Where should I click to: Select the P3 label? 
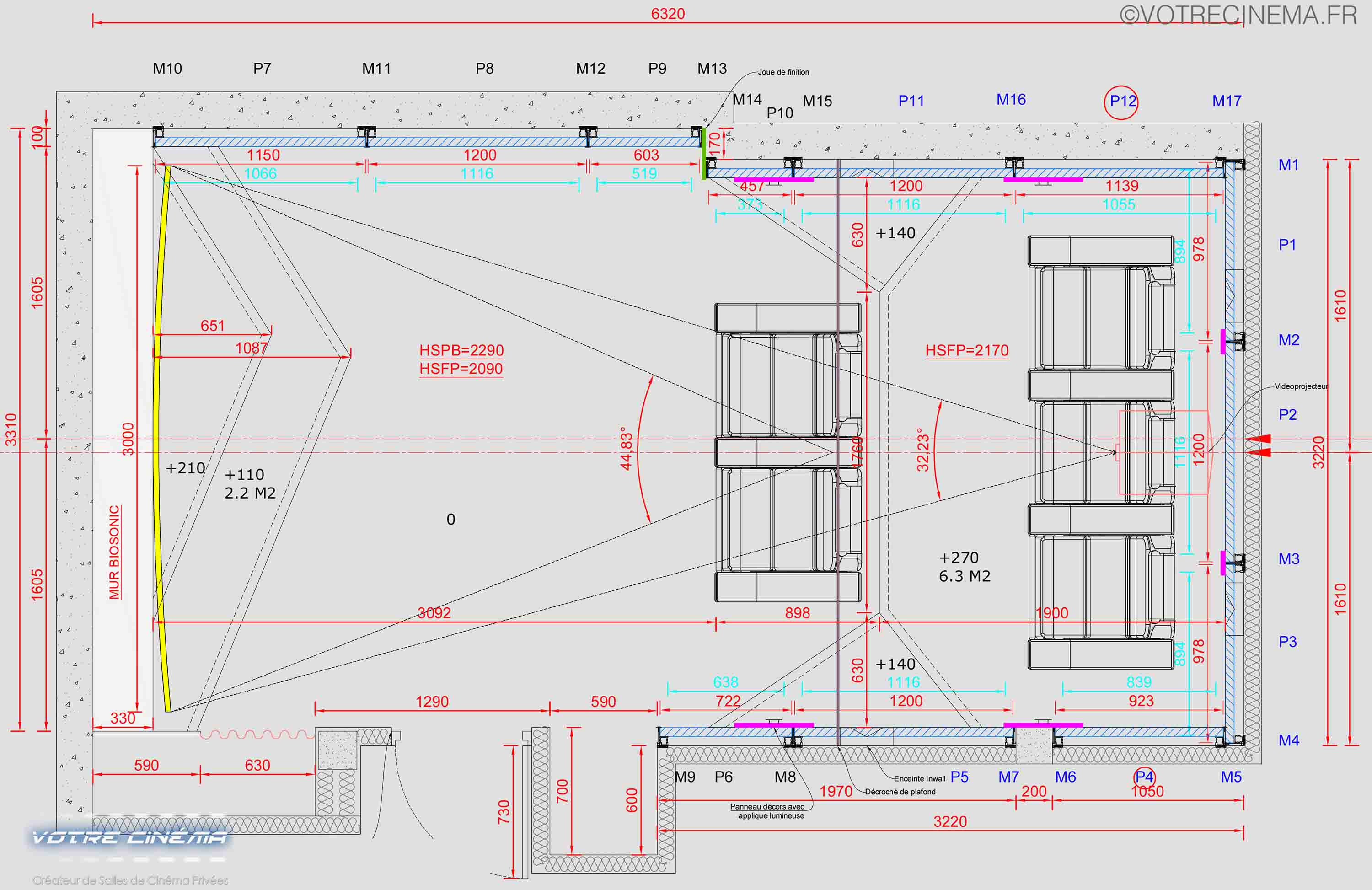tap(1288, 642)
